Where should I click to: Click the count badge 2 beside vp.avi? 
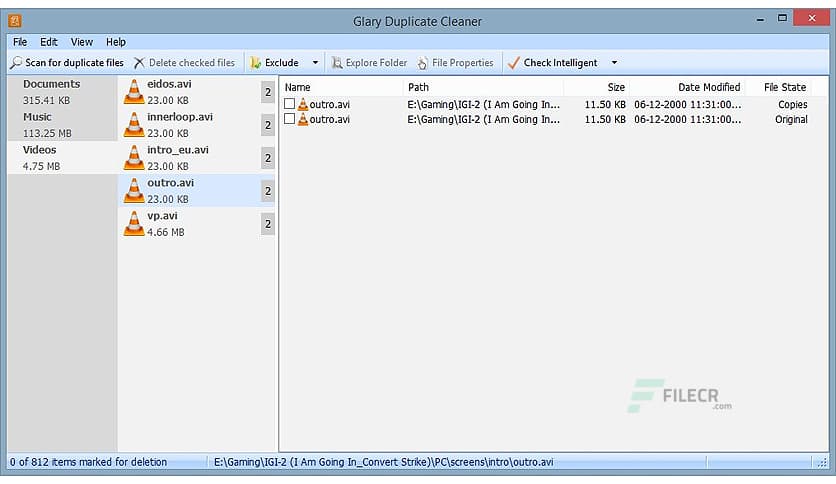pos(268,224)
